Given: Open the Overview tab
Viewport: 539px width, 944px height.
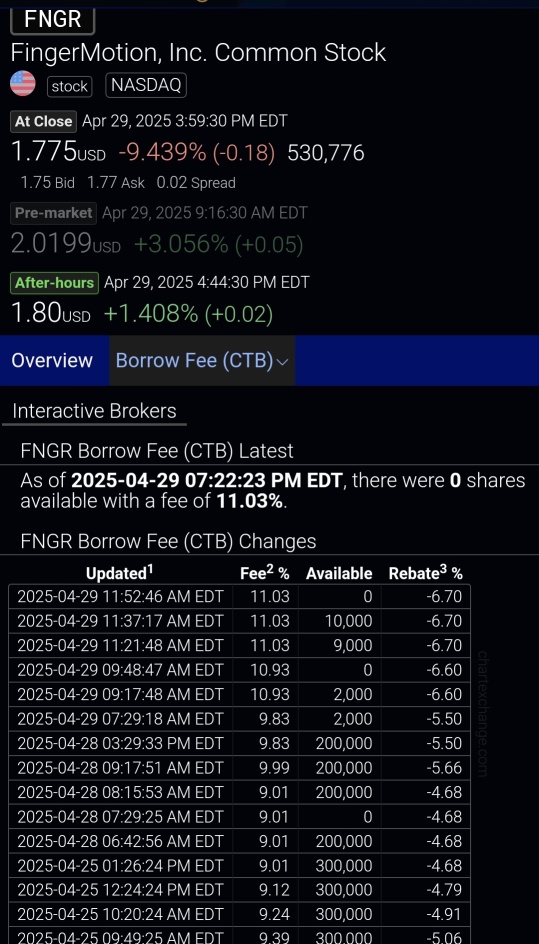Looking at the screenshot, I should [x=52, y=360].
